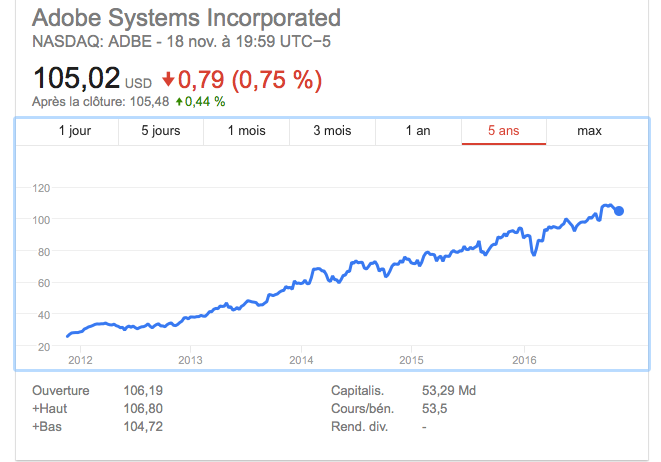Click the "60" y-axis label
Image resolution: width=661 pixels, height=462 pixels.
coord(44,283)
